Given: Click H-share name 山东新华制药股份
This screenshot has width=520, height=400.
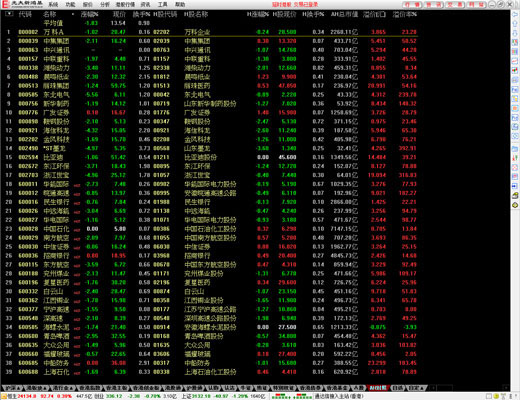Looking at the screenshot, I should [210, 104].
